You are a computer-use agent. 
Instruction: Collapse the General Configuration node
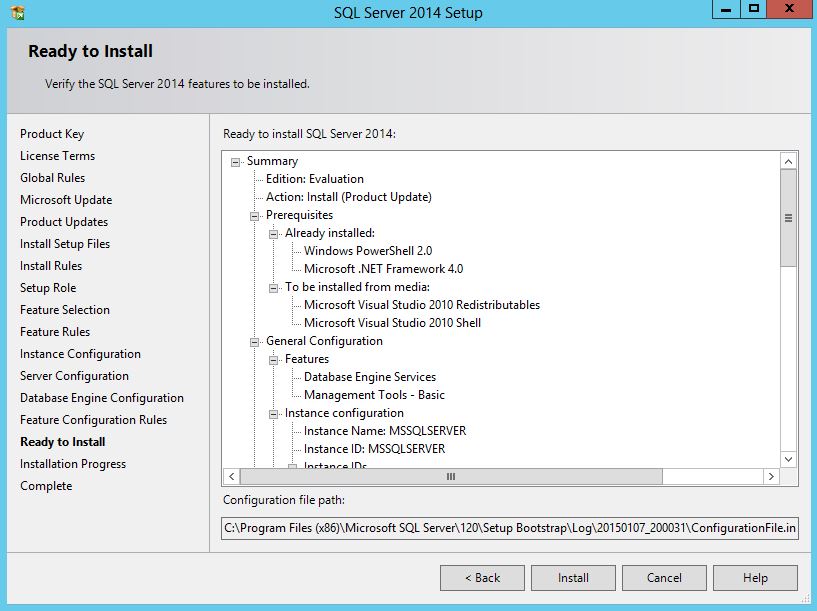[x=255, y=342]
